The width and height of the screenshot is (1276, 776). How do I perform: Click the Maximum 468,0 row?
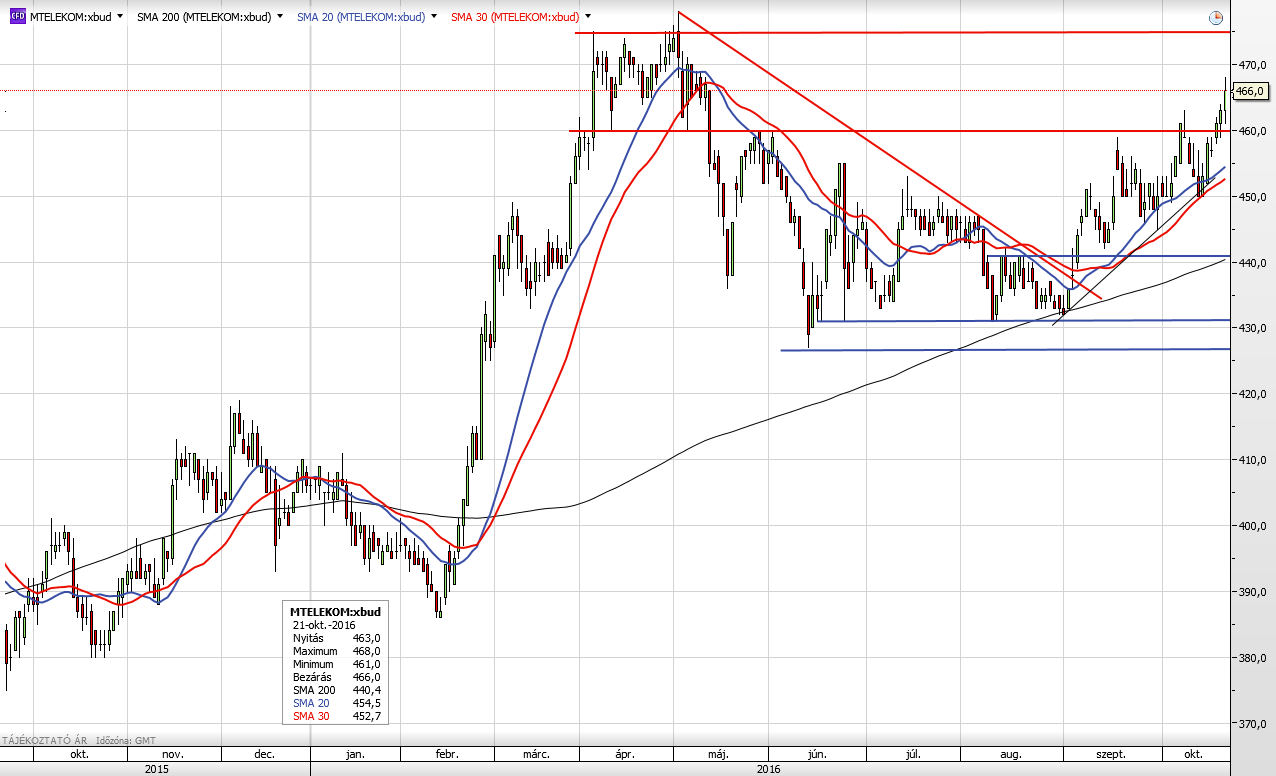pos(335,650)
